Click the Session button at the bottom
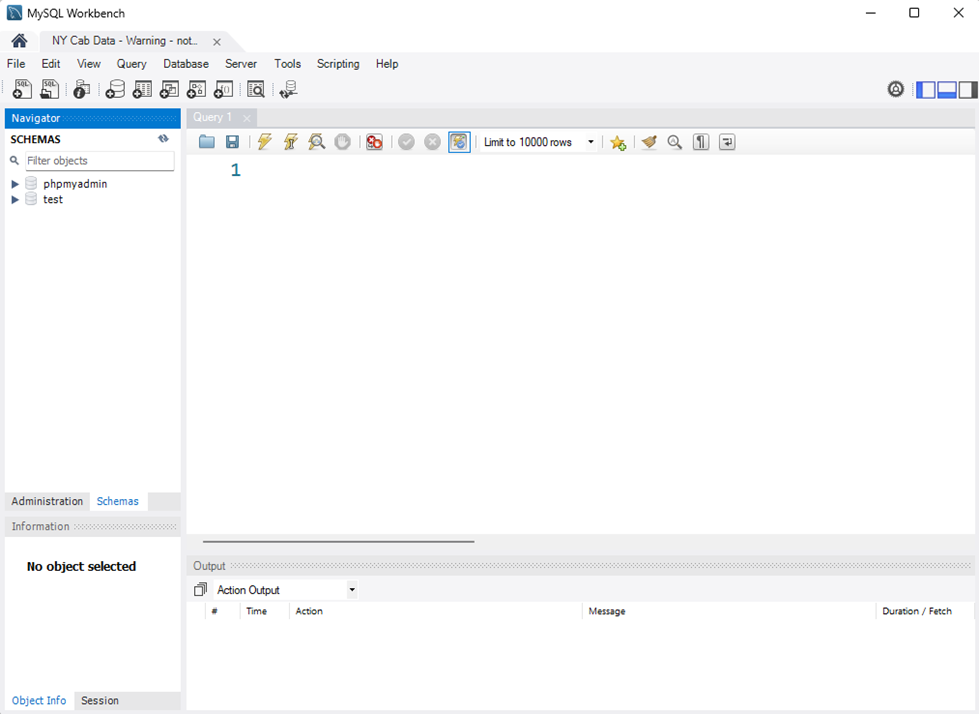Viewport: 979px width, 714px height. click(99, 700)
